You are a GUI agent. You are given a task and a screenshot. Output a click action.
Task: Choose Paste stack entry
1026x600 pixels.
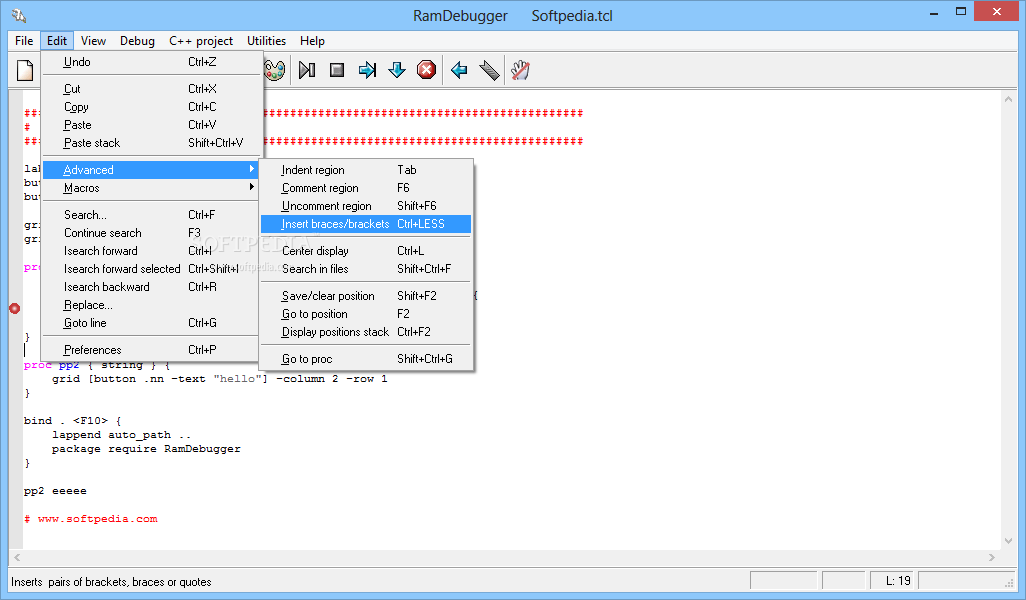150,143
